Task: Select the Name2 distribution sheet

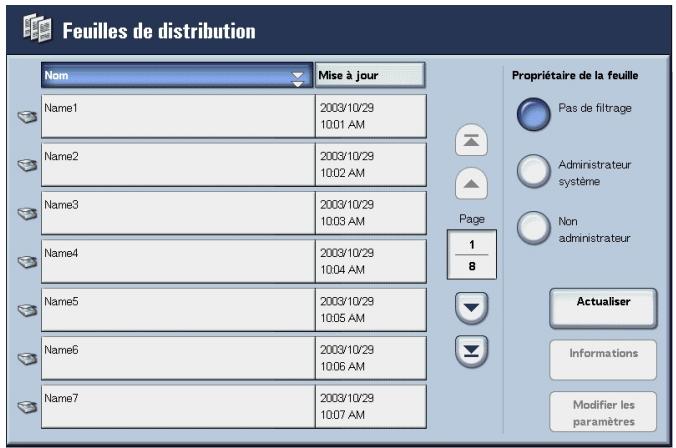Action: 178,165
